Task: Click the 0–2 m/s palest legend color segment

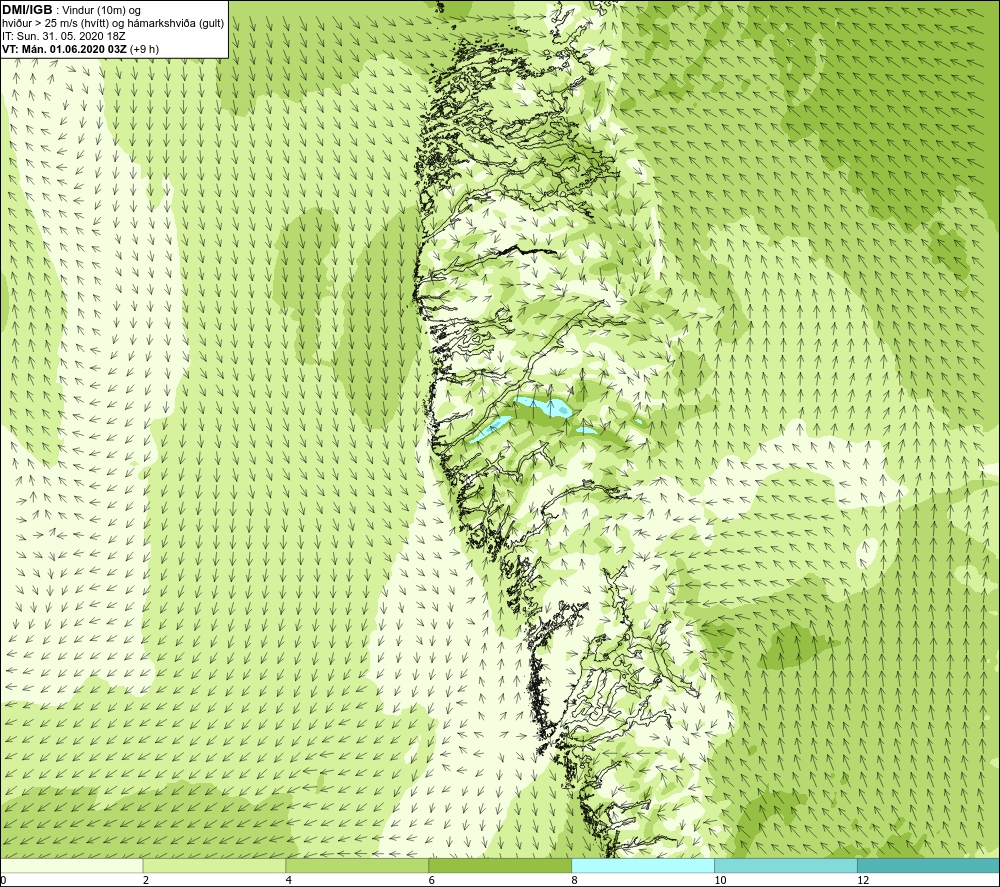Action: (x=71, y=865)
